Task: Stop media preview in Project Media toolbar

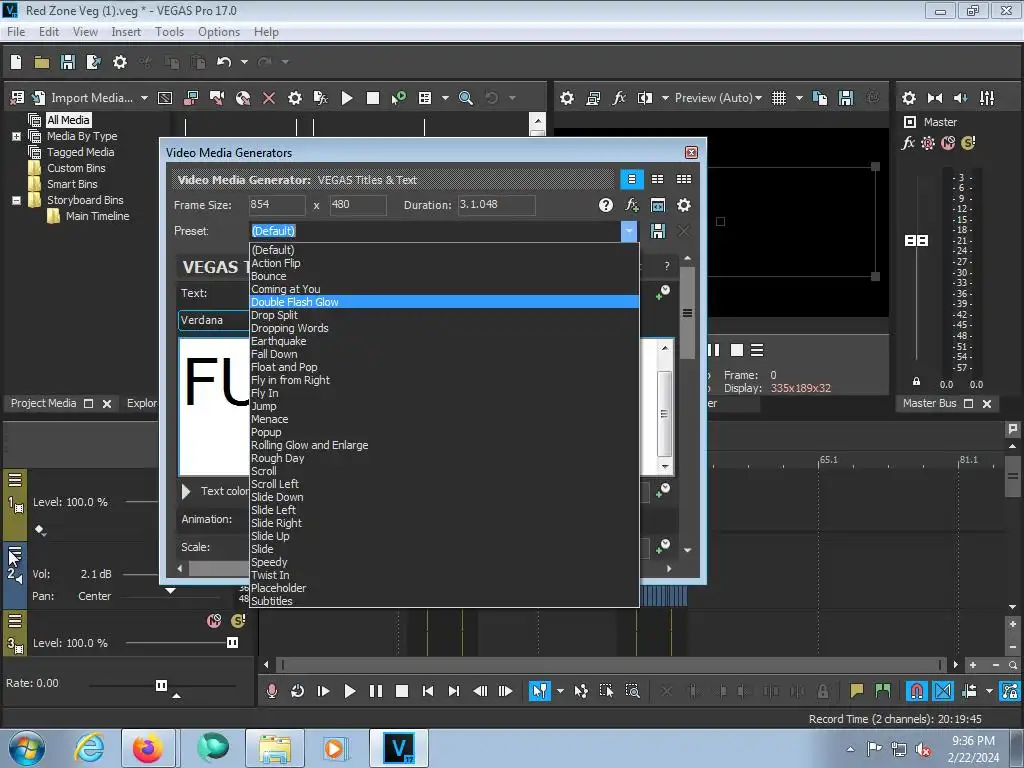Action: pos(373,98)
